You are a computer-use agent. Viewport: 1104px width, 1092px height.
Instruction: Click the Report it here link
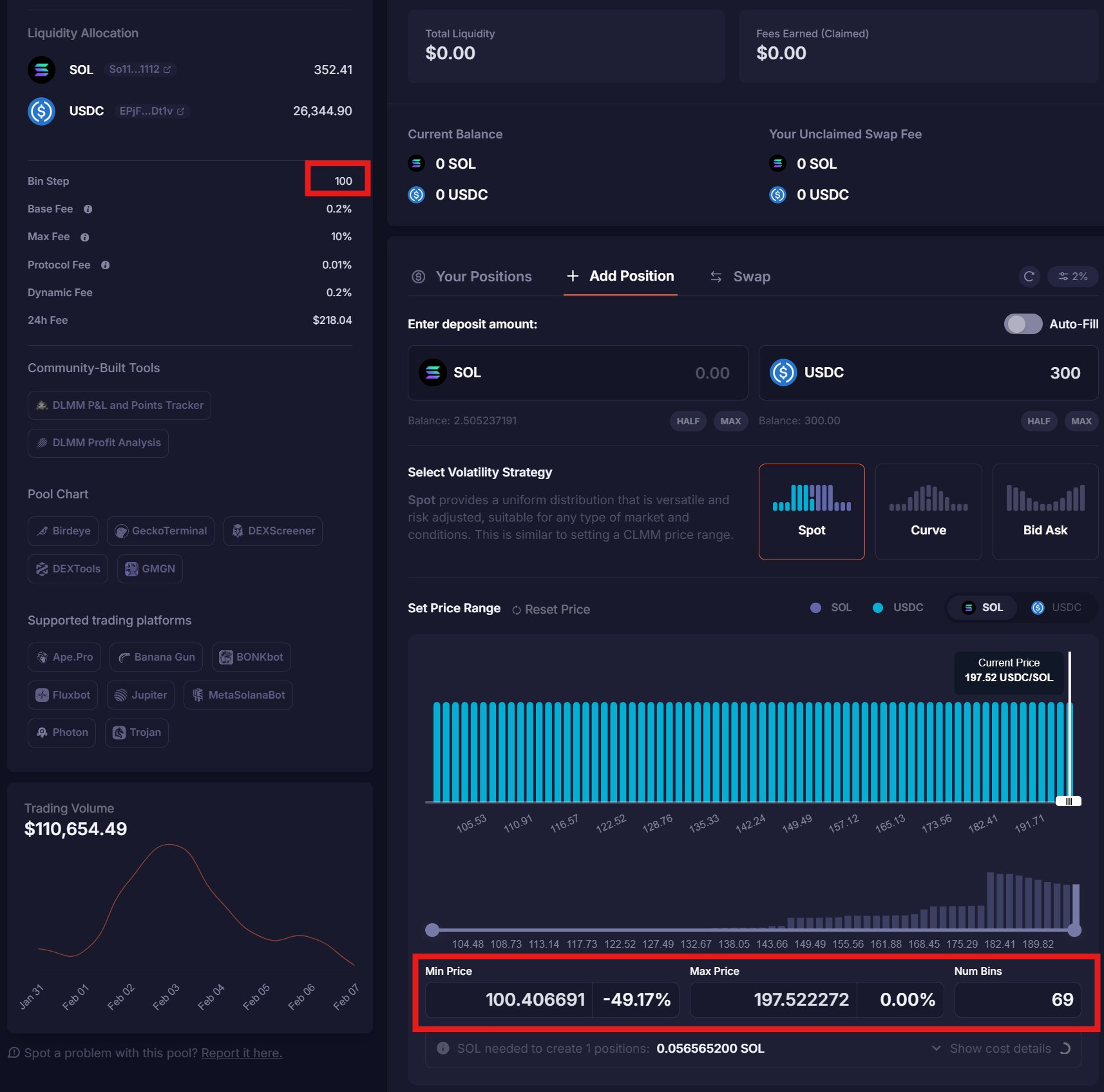[242, 1053]
